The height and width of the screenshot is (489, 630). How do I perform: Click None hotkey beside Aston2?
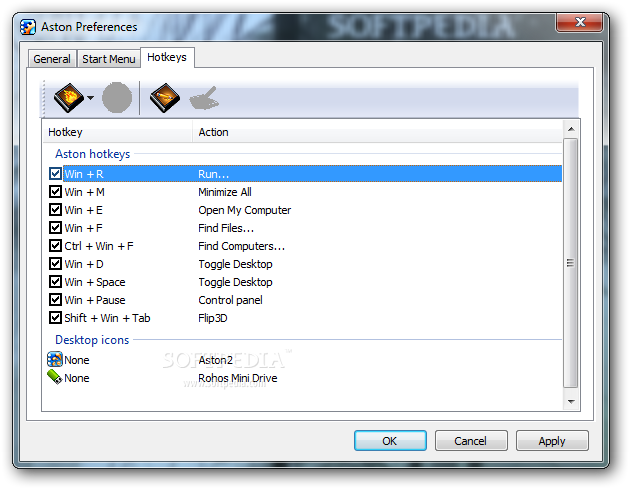[77, 360]
